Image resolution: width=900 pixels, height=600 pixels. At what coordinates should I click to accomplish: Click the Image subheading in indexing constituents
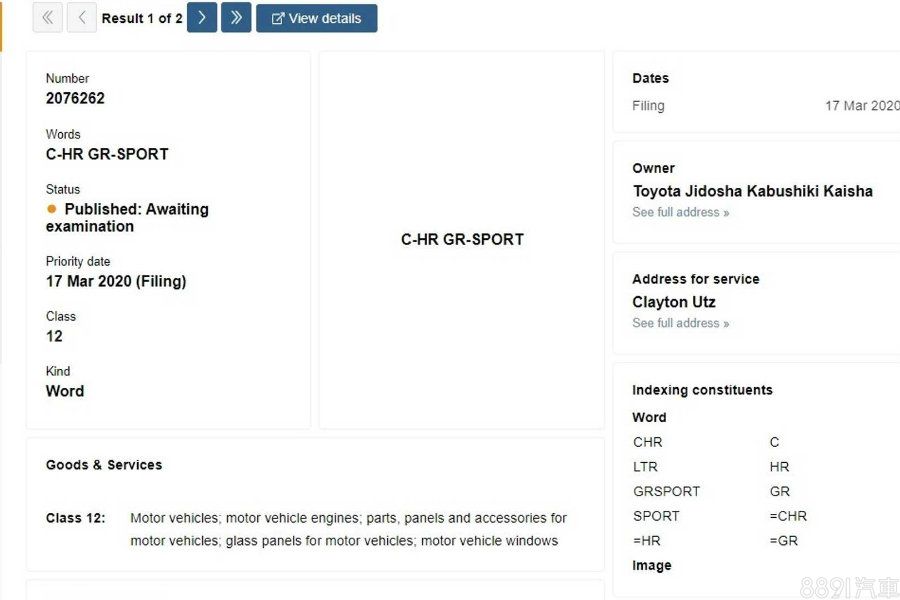[651, 566]
